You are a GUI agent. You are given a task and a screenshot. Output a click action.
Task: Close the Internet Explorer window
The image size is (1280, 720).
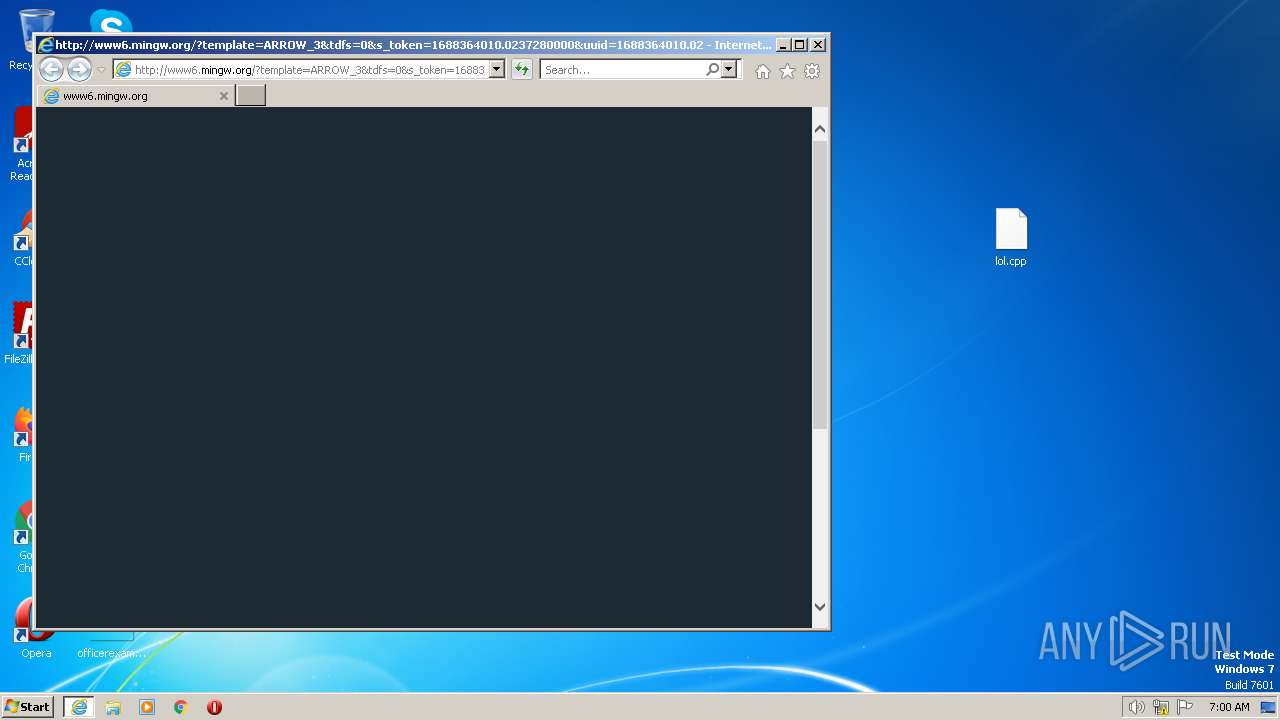tap(818, 45)
